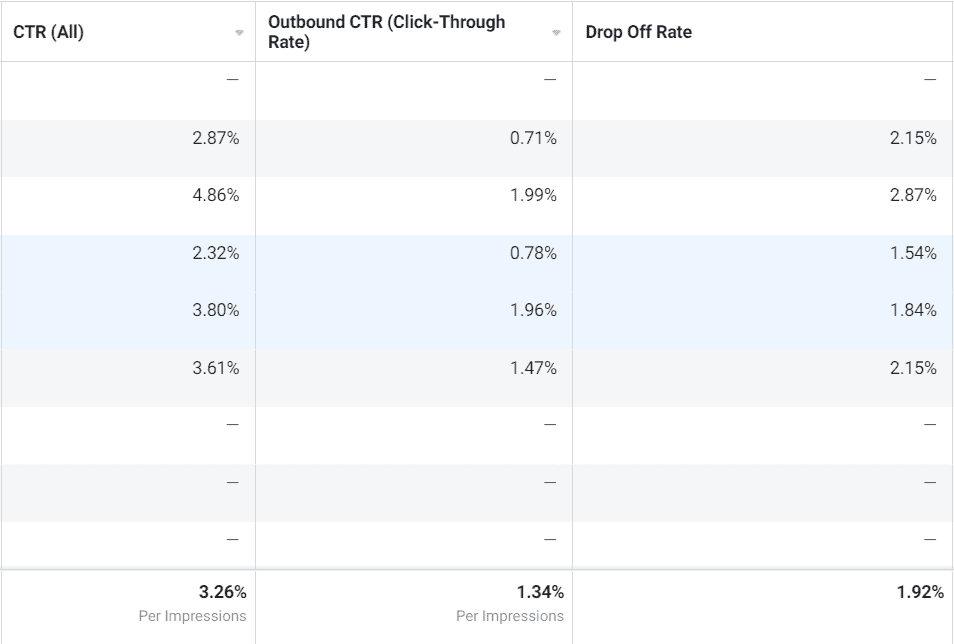This screenshot has height=644, width=954.
Task: Select the 1.54% Drop Off Rate cell
Action: click(913, 253)
